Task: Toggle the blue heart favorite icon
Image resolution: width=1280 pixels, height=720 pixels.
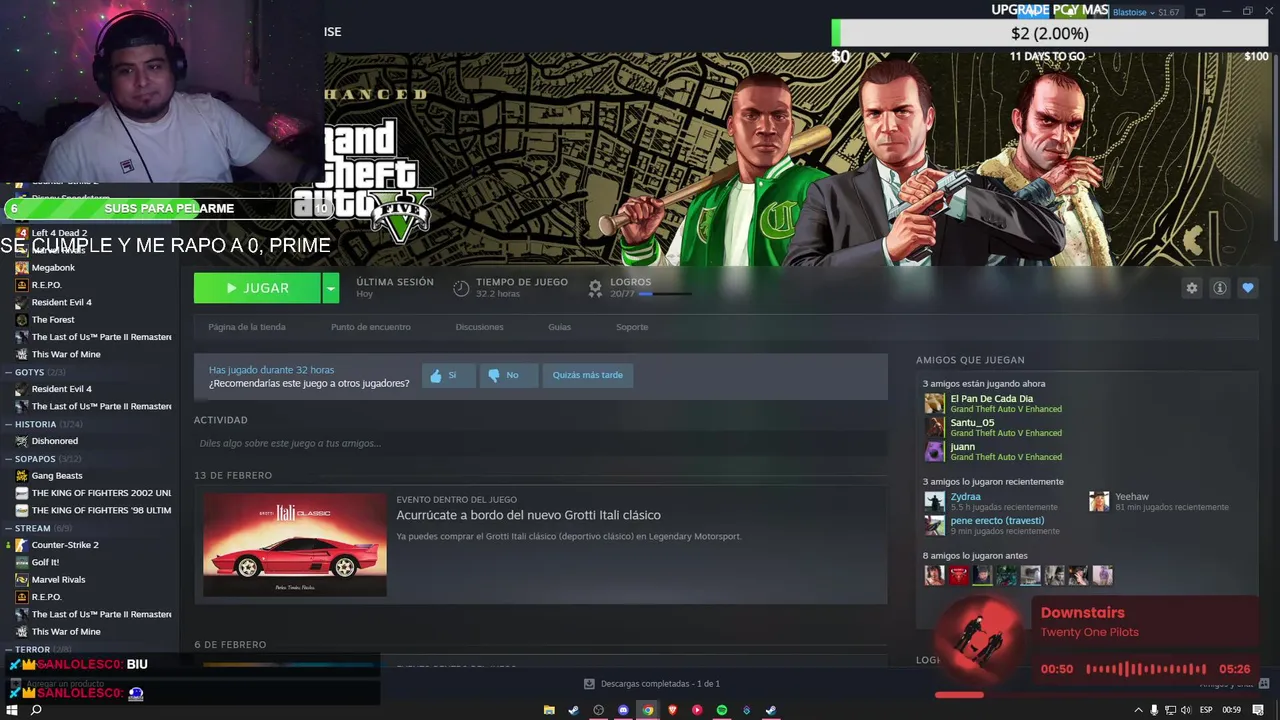Action: point(1247,288)
